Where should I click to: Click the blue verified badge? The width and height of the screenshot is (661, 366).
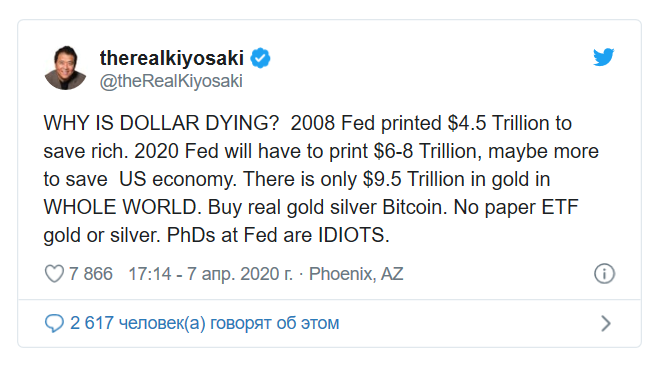tap(261, 58)
